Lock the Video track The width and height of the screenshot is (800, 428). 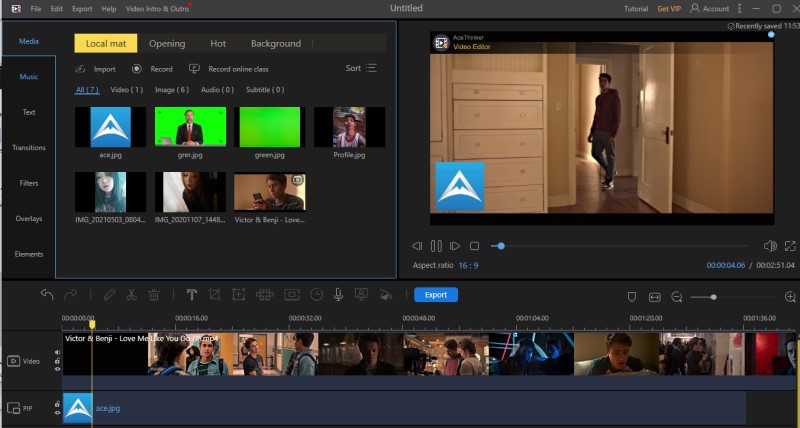pos(57,361)
